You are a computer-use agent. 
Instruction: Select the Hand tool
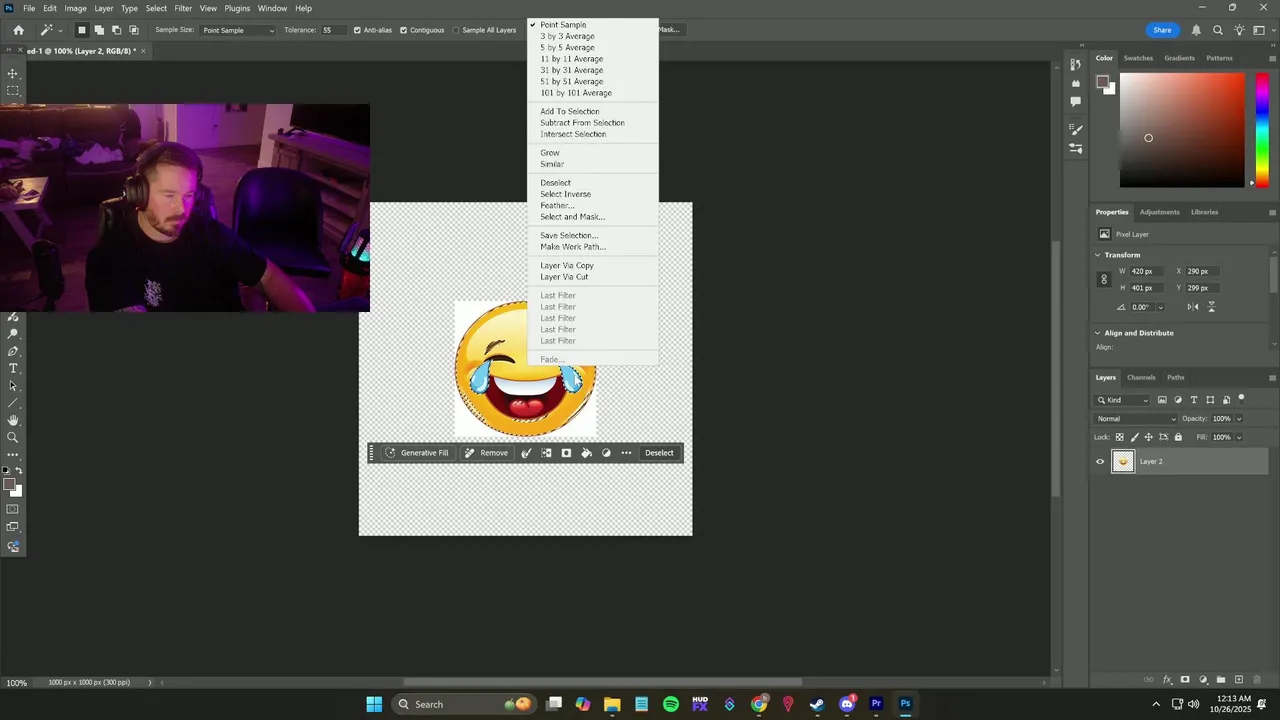(13, 420)
